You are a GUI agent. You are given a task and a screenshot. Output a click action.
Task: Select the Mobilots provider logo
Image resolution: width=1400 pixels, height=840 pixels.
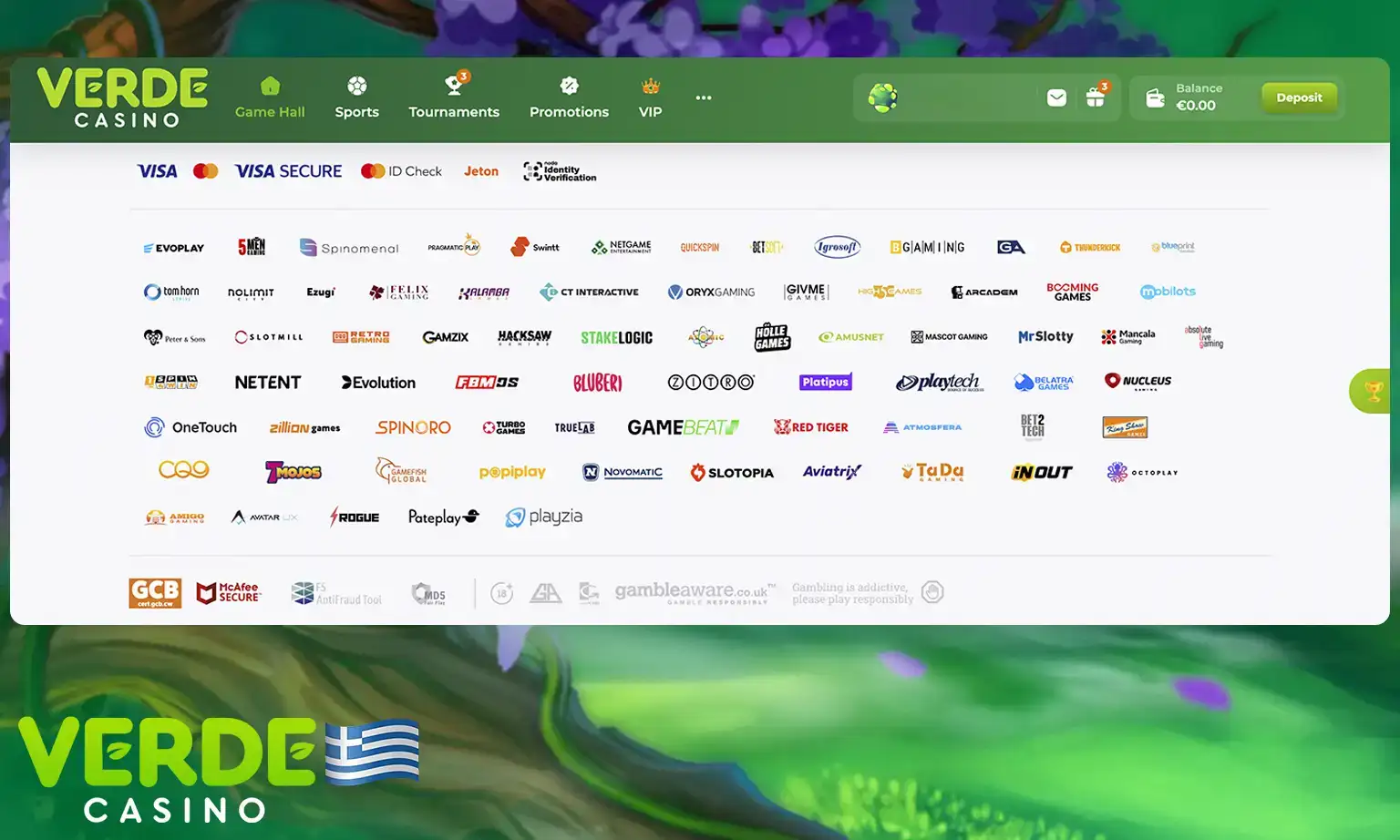pyautogui.click(x=1168, y=292)
